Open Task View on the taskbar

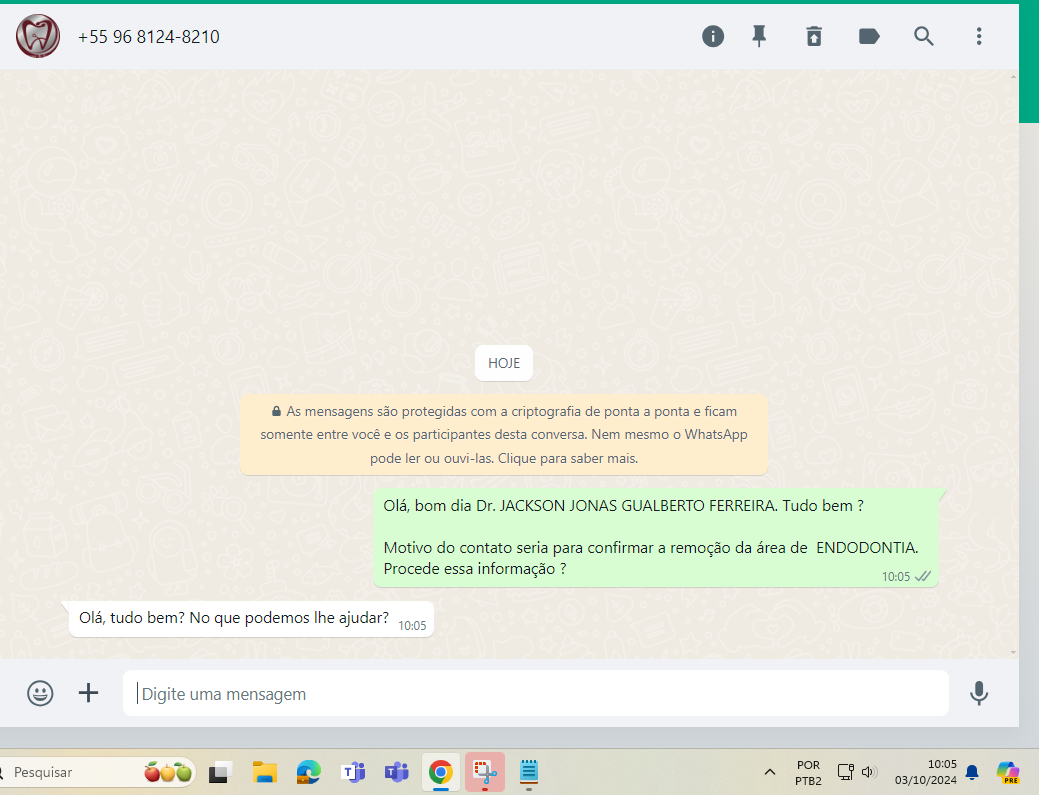(221, 772)
